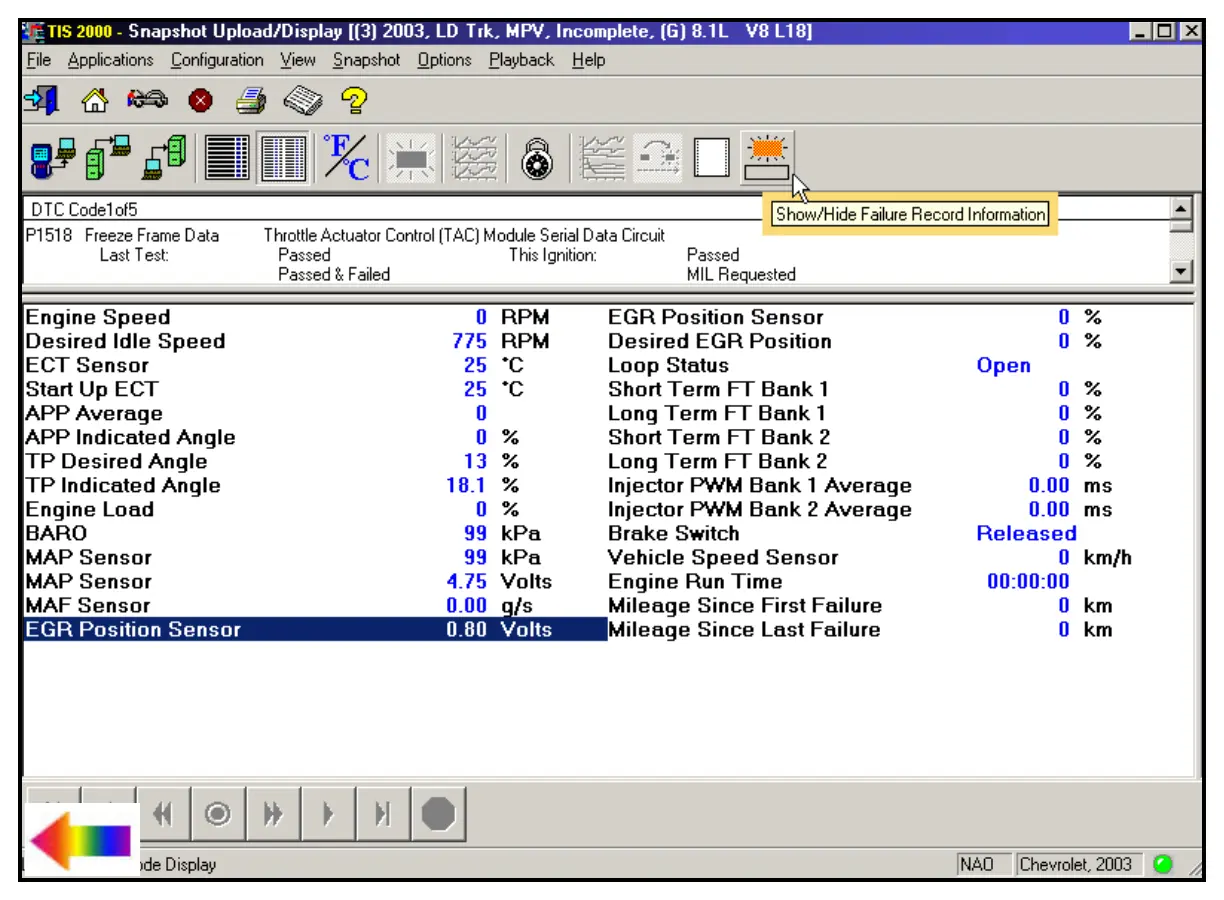
Task: Click the handheld-to-computer upload icon
Action: point(52,158)
